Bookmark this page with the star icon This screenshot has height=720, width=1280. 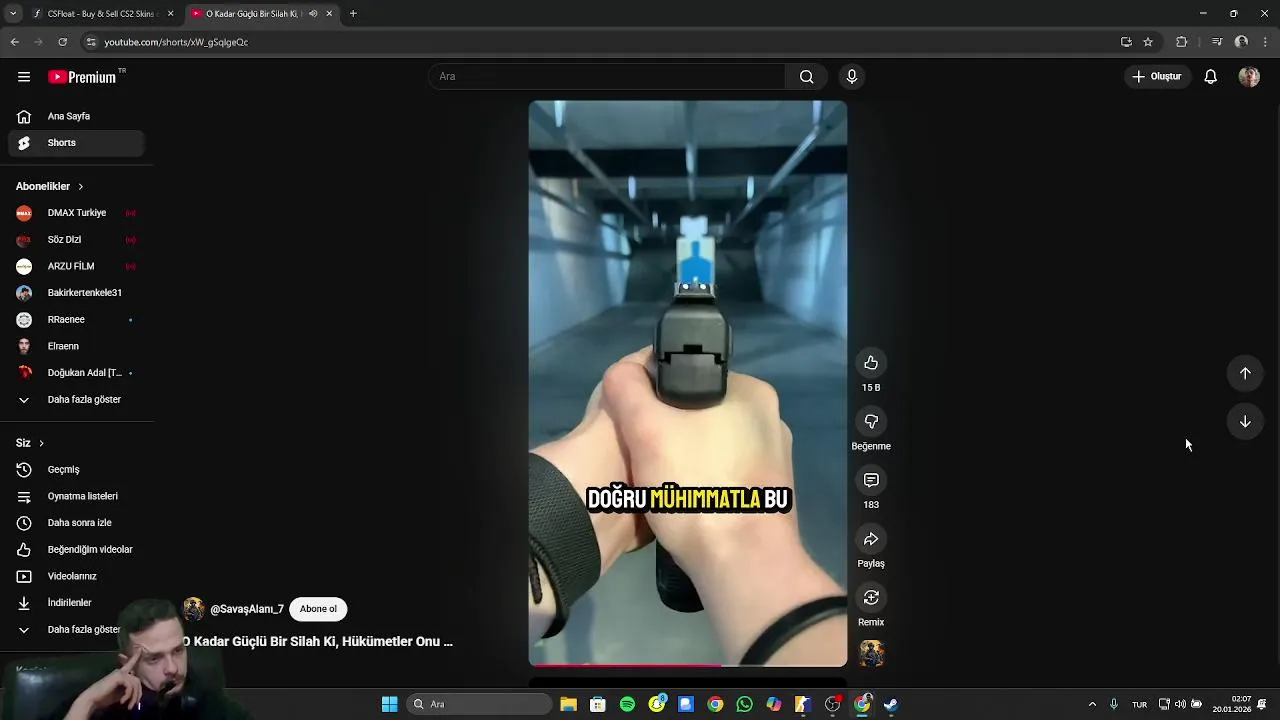coord(1148,42)
